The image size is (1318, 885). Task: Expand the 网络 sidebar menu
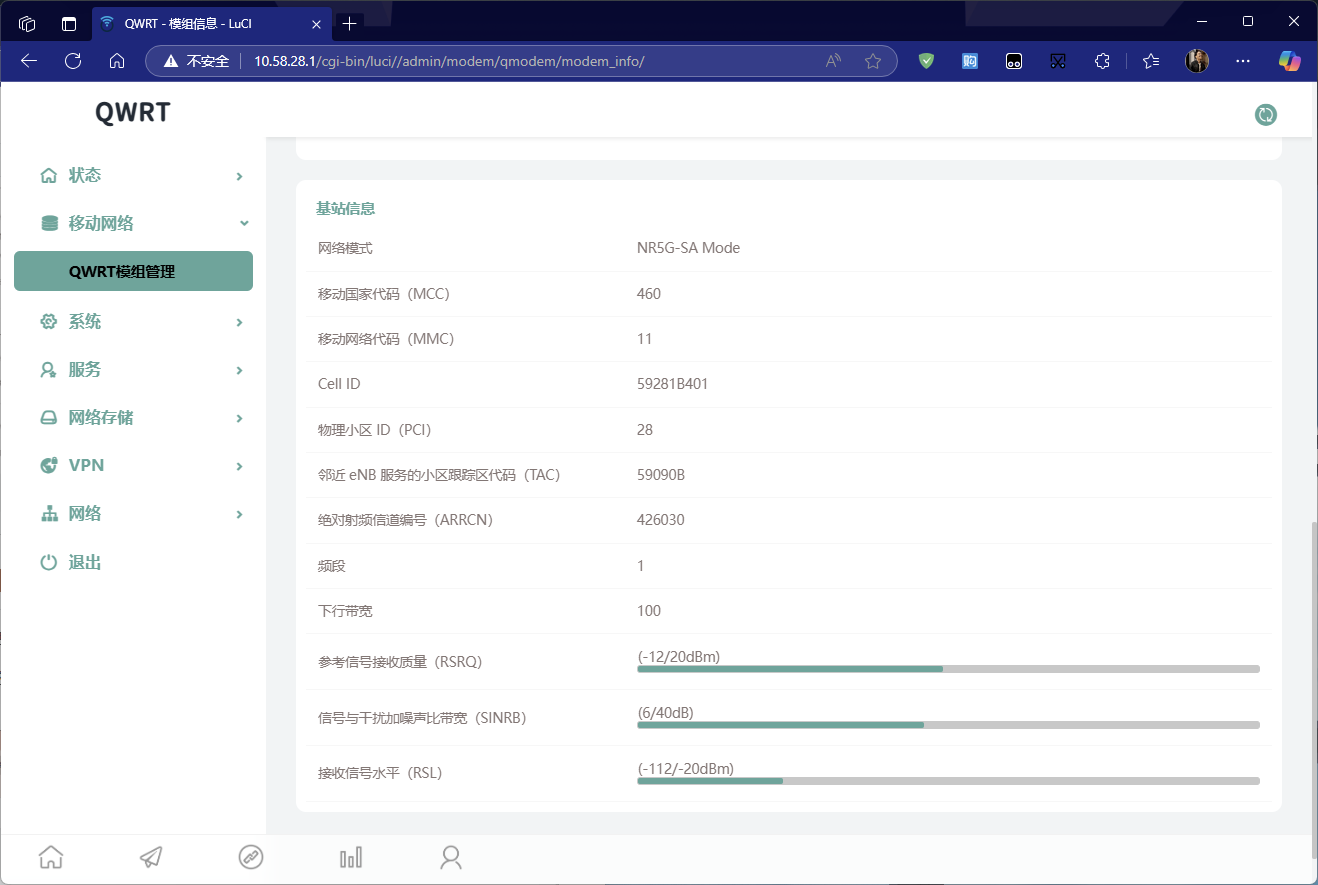tap(133, 514)
